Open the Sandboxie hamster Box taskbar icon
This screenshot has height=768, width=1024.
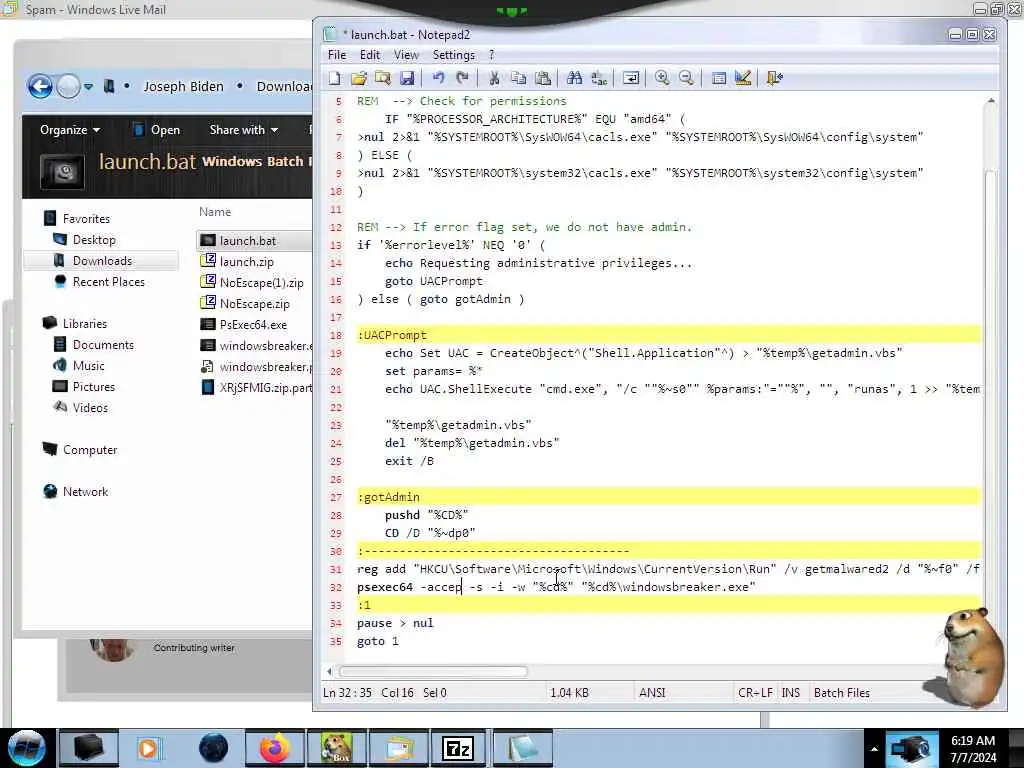336,748
